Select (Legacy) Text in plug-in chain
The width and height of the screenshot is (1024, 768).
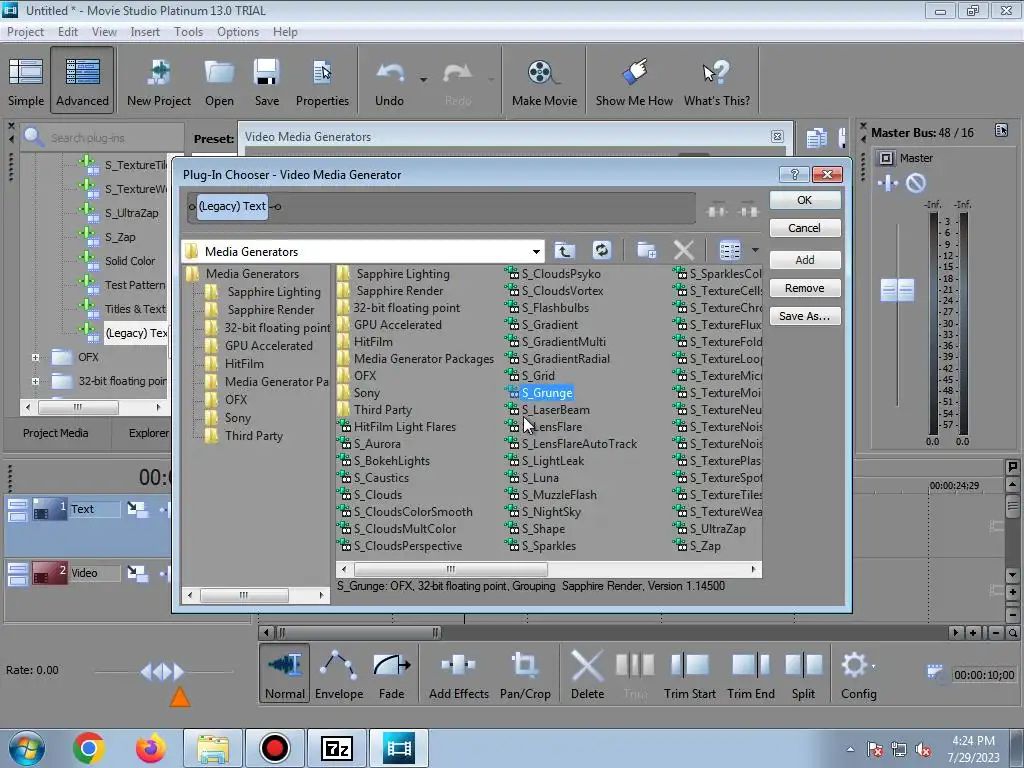click(232, 206)
